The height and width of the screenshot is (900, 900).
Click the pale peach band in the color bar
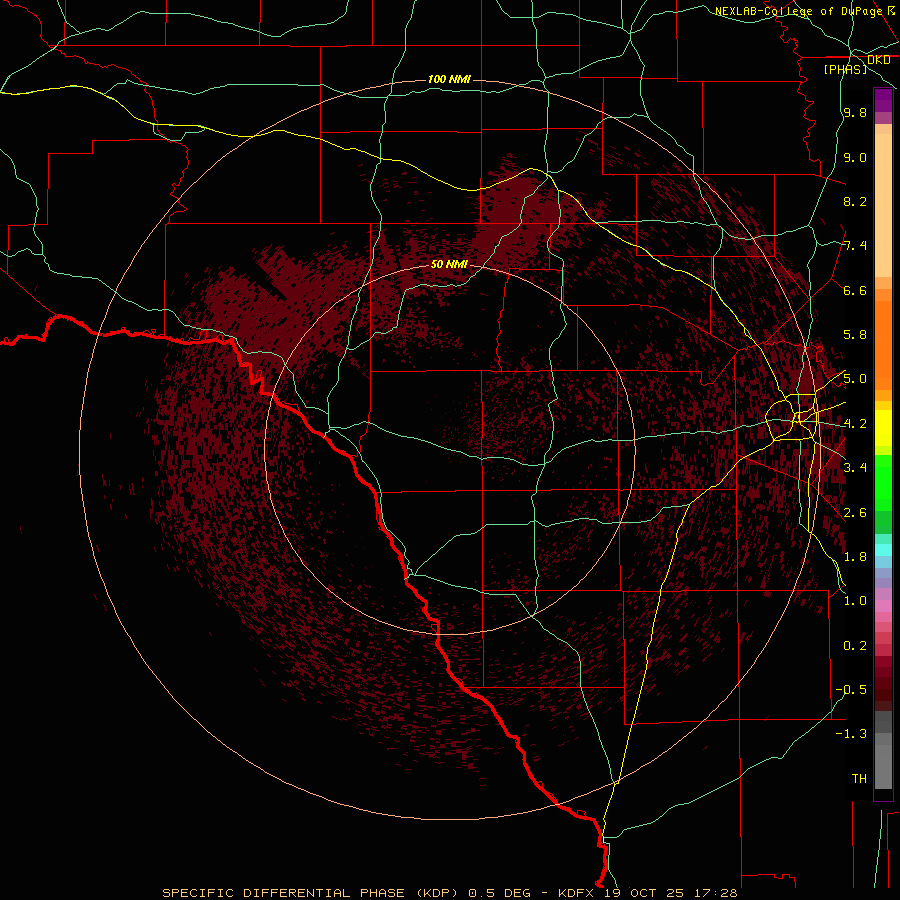tap(883, 207)
